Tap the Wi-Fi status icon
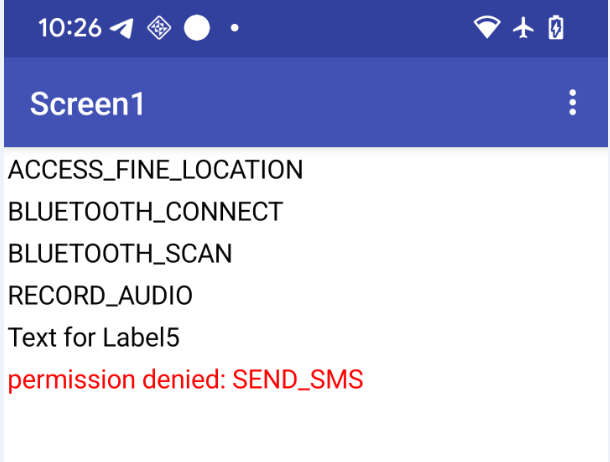Screen dimensions: 610x462 pyautogui.click(x=487, y=28)
